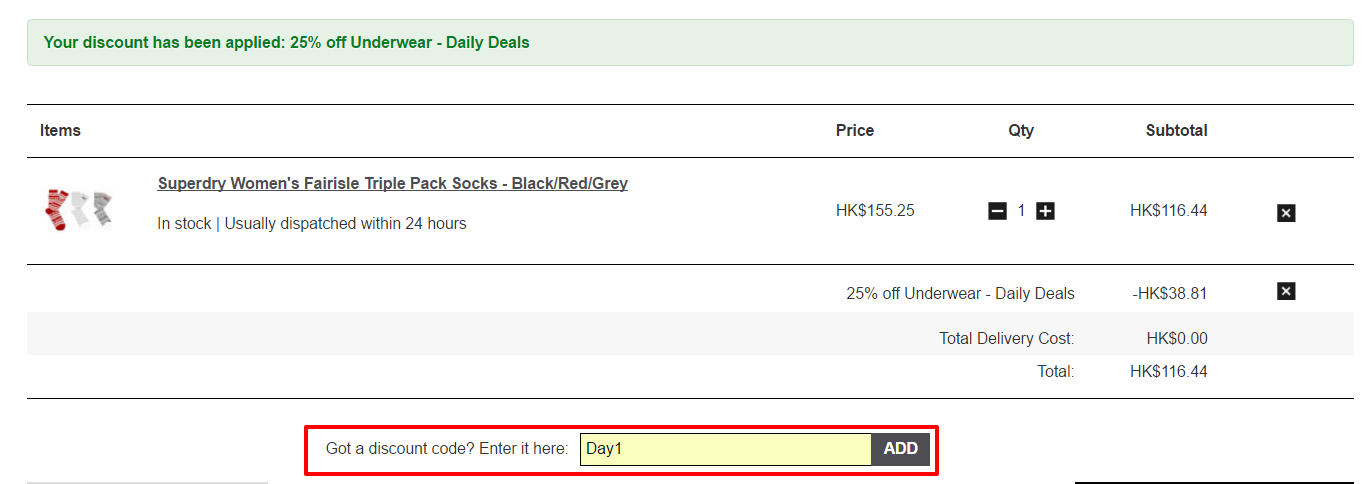The image size is (1372, 484).
Task: Click the Total Delivery Cost label
Action: click(x=1007, y=339)
